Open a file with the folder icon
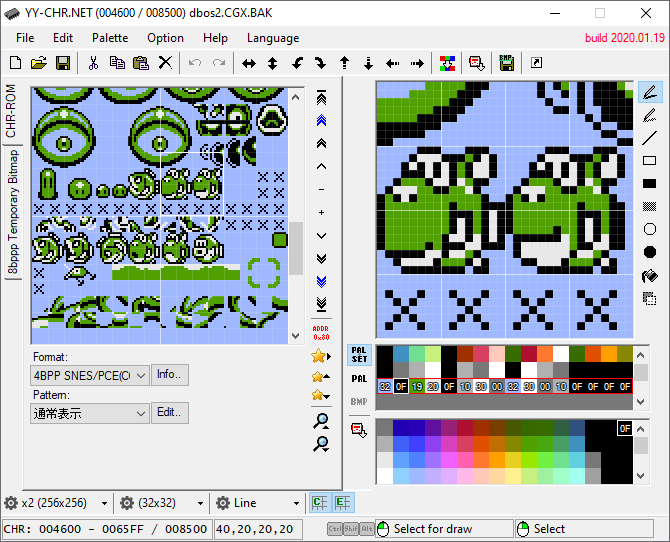Image resolution: width=670 pixels, height=542 pixels. click(x=39, y=63)
